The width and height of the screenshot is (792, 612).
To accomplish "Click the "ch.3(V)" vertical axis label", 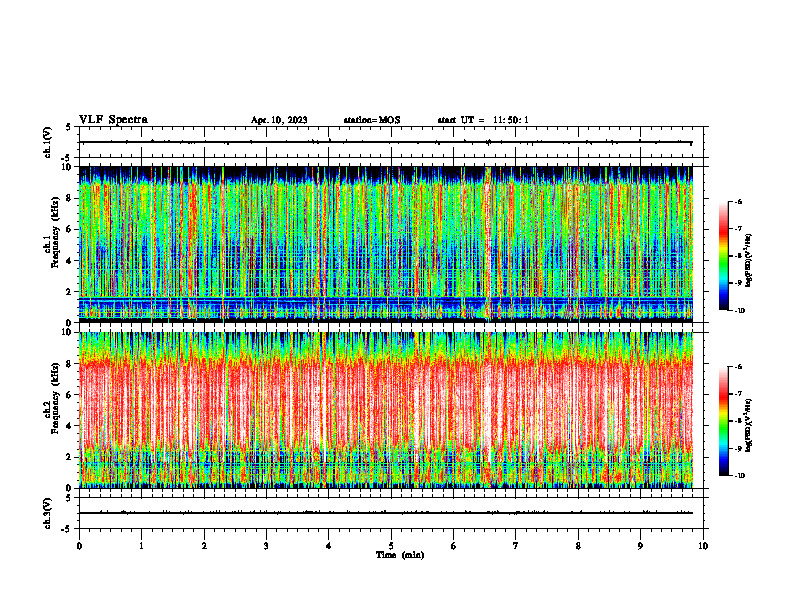I will coord(47,514).
